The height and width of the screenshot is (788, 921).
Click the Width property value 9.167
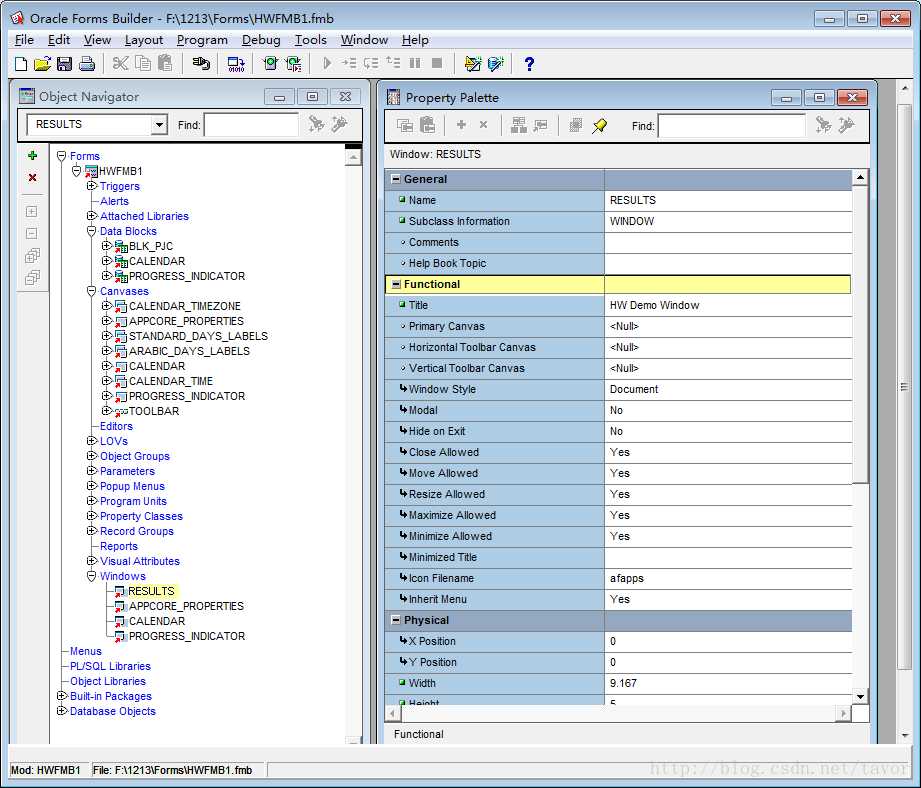click(x=623, y=683)
